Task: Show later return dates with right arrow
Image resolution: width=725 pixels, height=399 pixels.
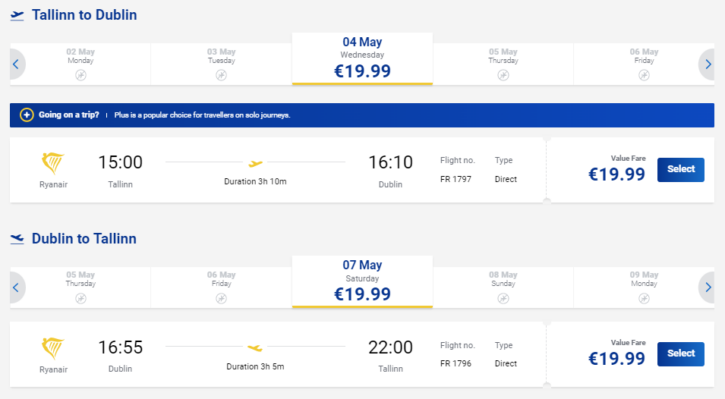Action: tap(707, 288)
